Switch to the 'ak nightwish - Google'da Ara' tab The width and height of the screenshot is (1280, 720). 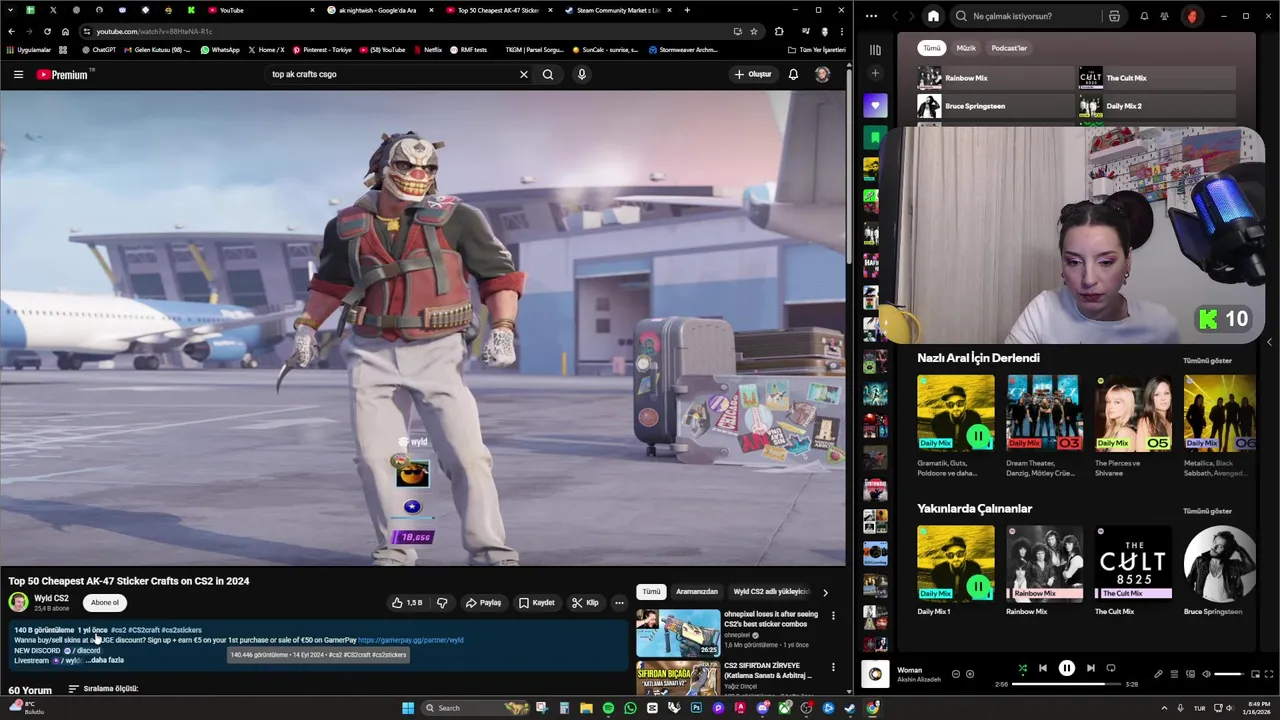(377, 10)
